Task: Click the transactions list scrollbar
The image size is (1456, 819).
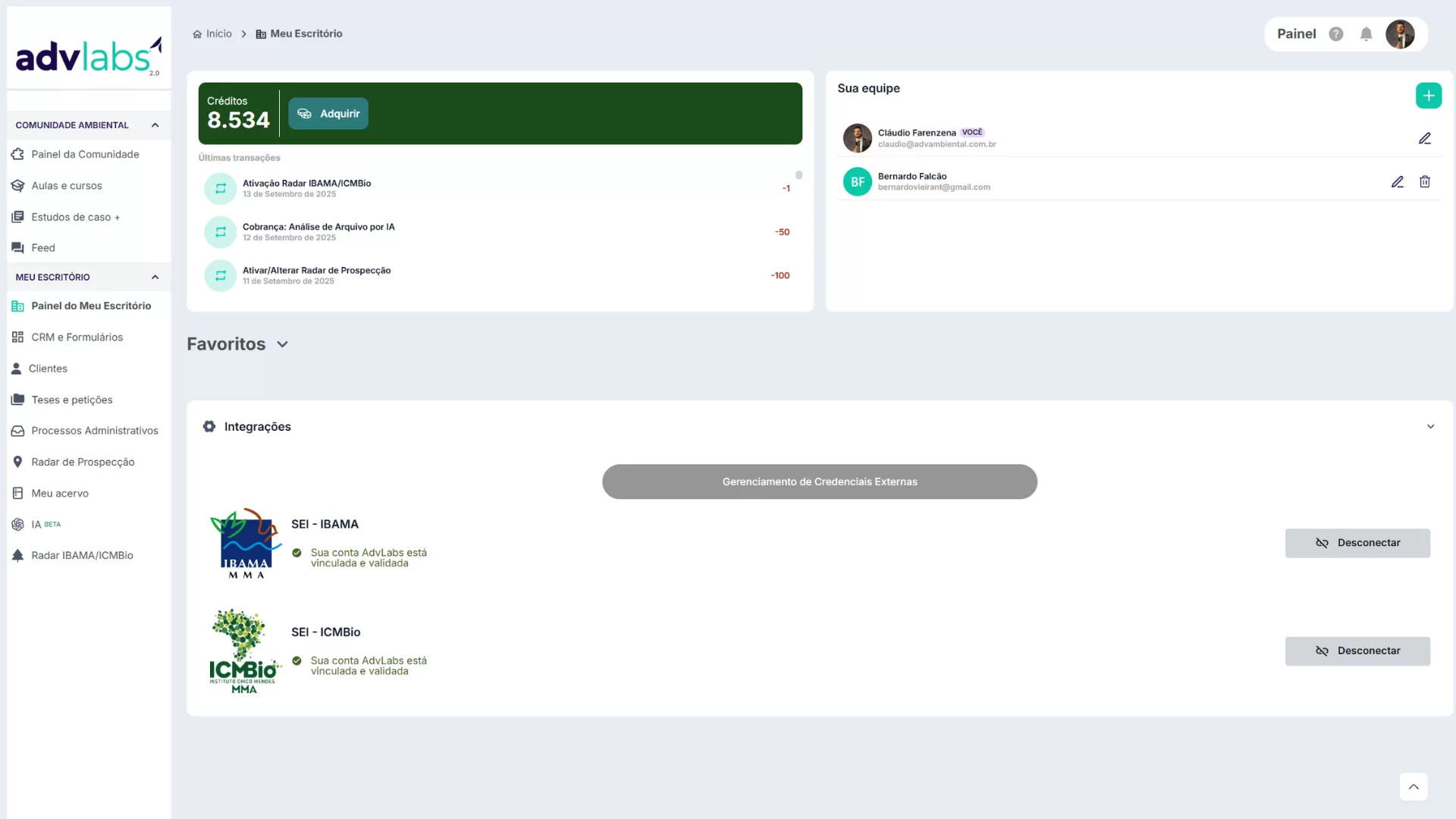Action: [799, 176]
